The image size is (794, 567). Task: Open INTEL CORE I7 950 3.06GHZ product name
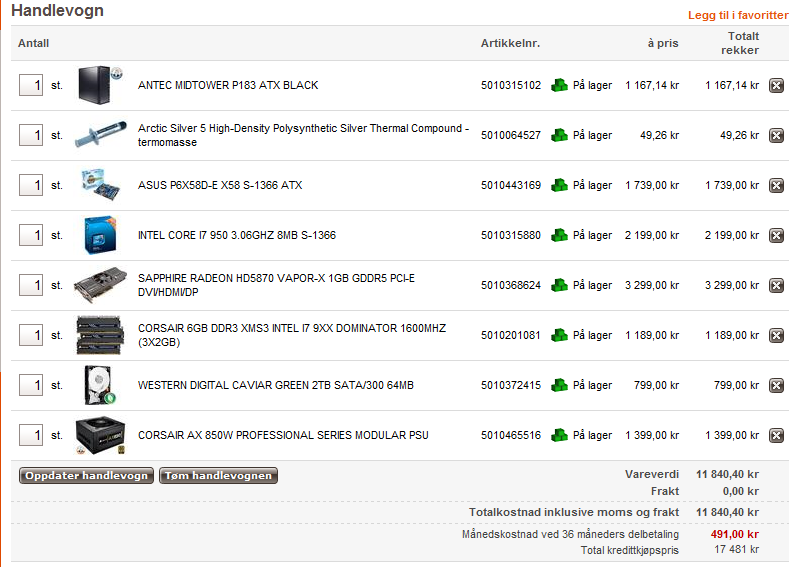(236, 235)
